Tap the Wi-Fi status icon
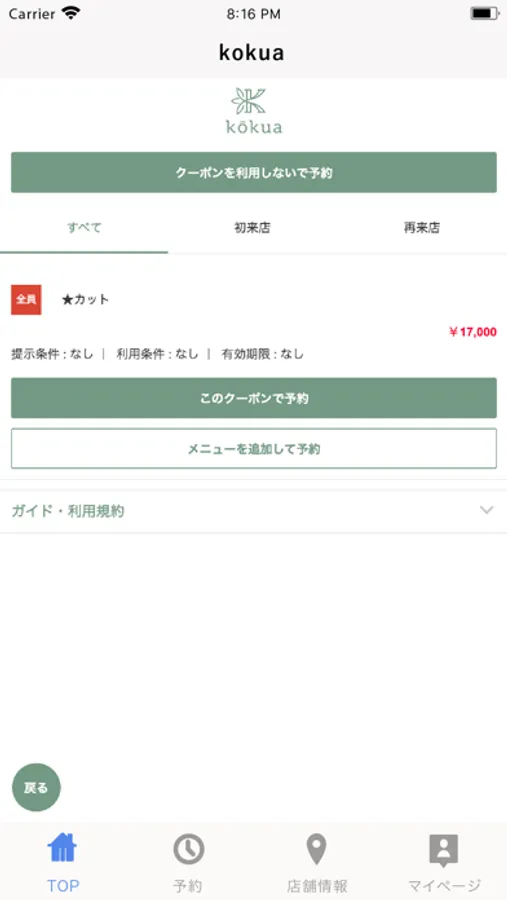 click(71, 13)
